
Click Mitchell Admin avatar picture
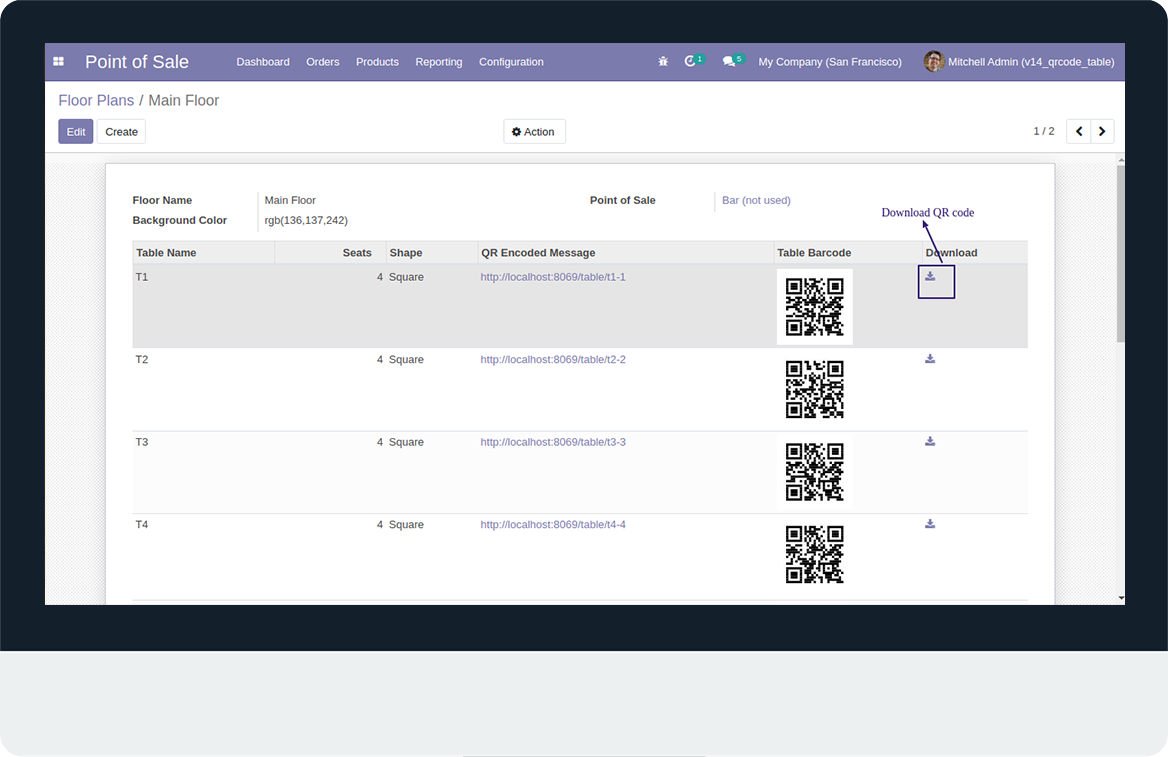[933, 62]
